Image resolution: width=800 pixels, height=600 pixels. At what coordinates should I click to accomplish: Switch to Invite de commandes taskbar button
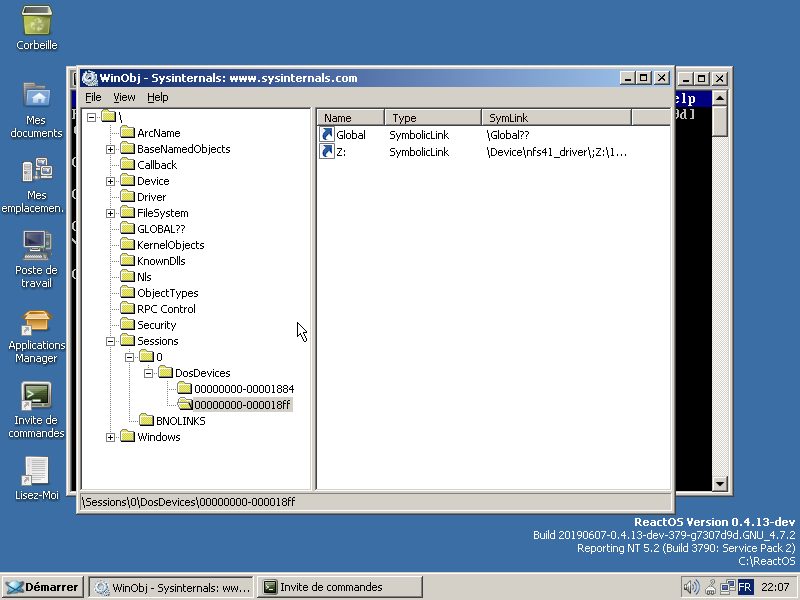click(x=340, y=587)
